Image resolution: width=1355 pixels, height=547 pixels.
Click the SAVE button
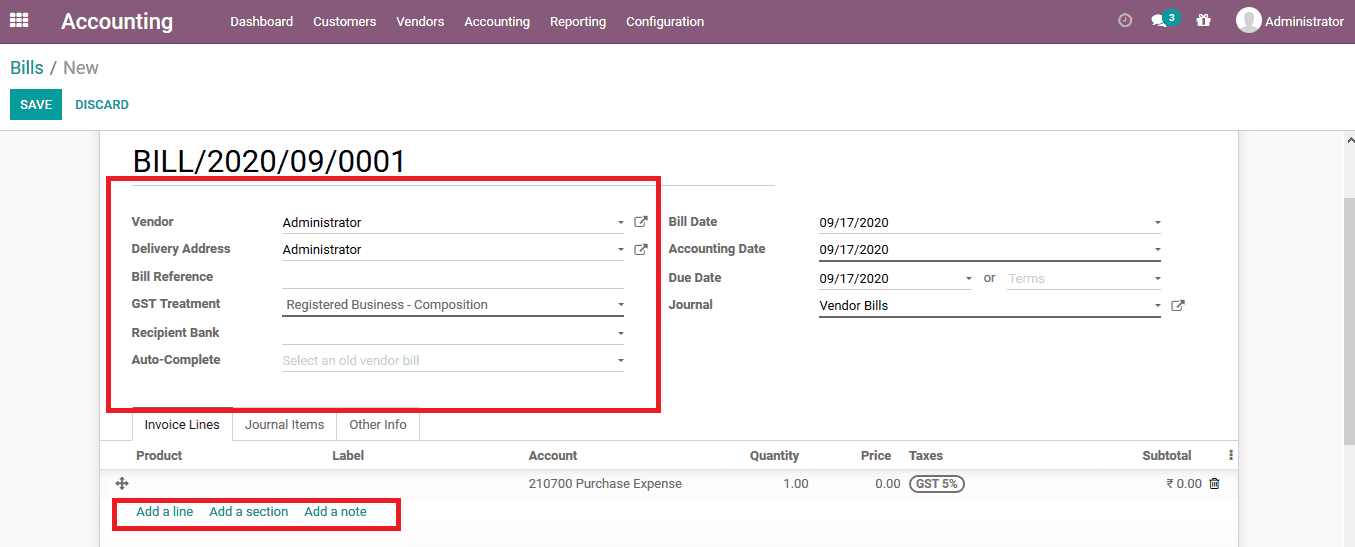point(36,105)
